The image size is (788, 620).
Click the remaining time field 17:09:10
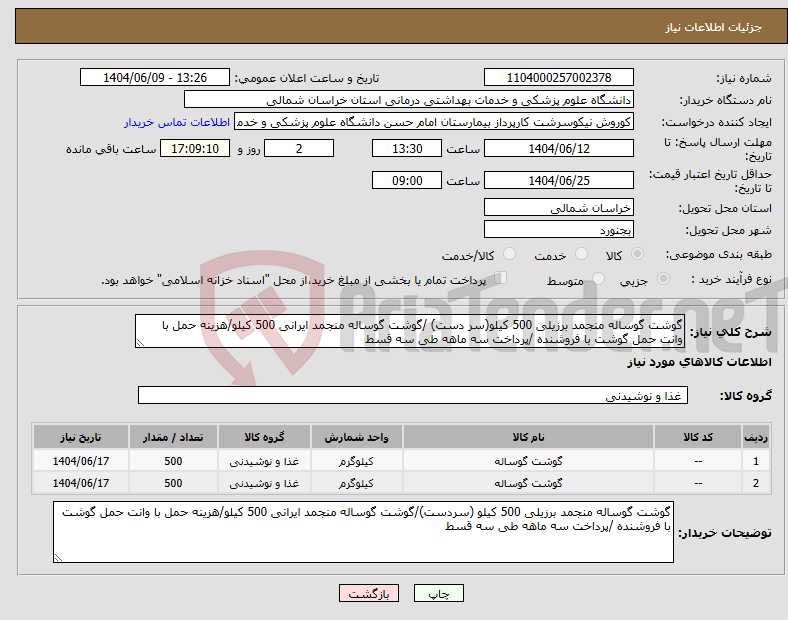click(195, 148)
